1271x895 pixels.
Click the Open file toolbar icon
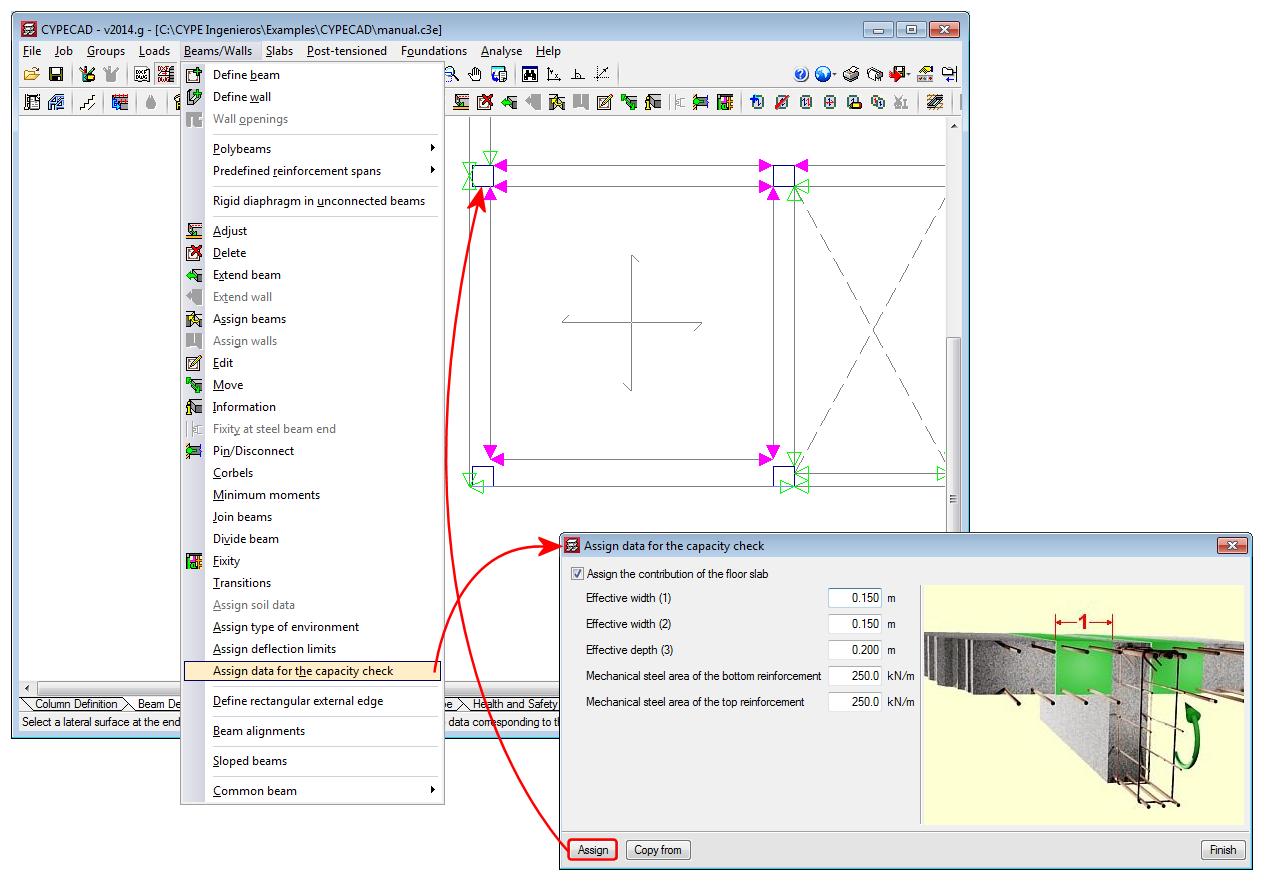coord(31,74)
